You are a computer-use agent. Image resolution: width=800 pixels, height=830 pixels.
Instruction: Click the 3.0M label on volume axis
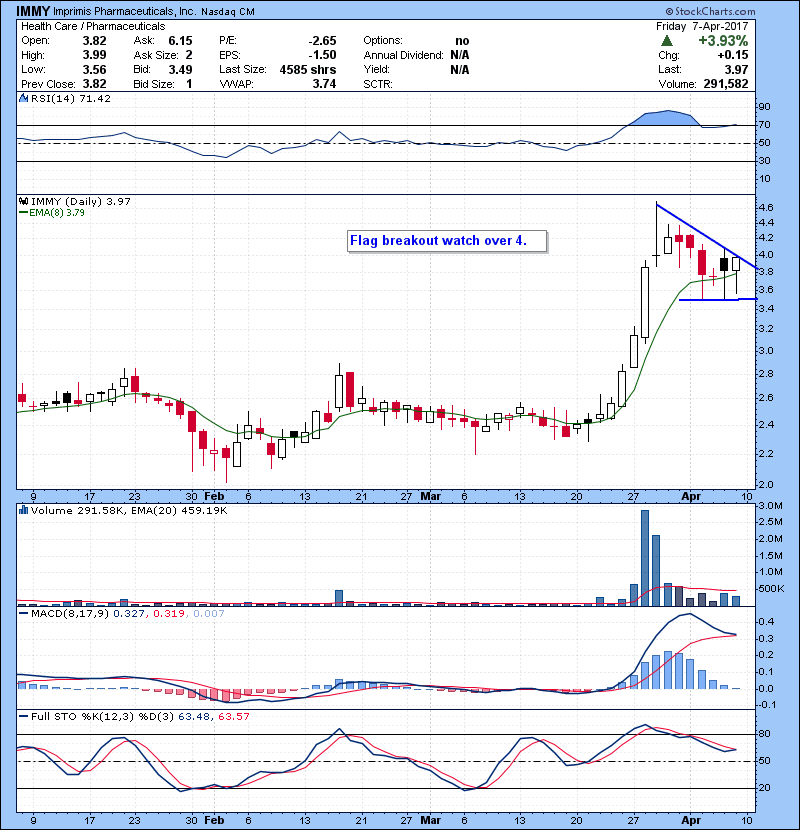coord(770,506)
